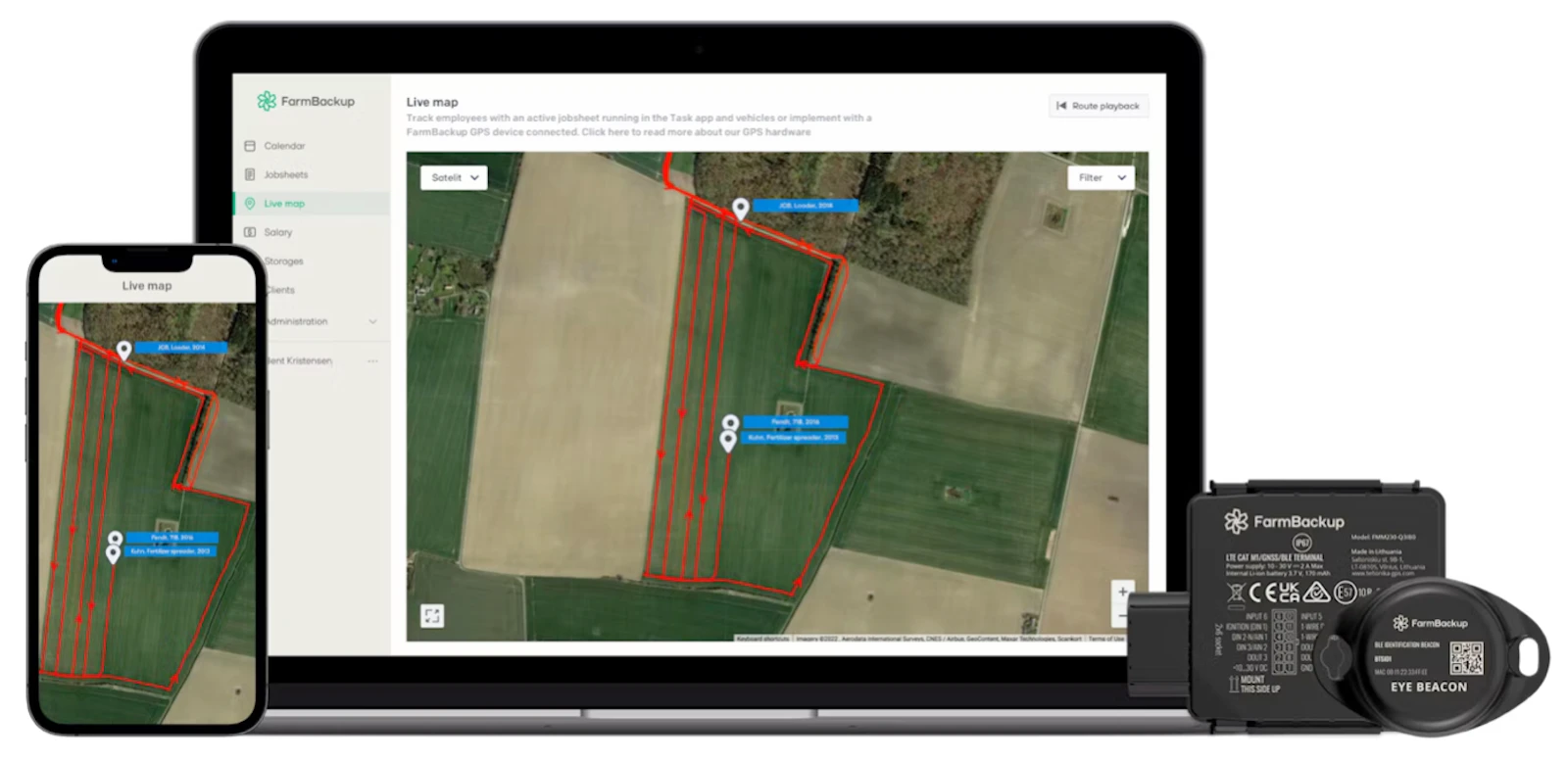
Task: Tap the JCB, Loader, 2014 label on the phone
Action: 180,348
